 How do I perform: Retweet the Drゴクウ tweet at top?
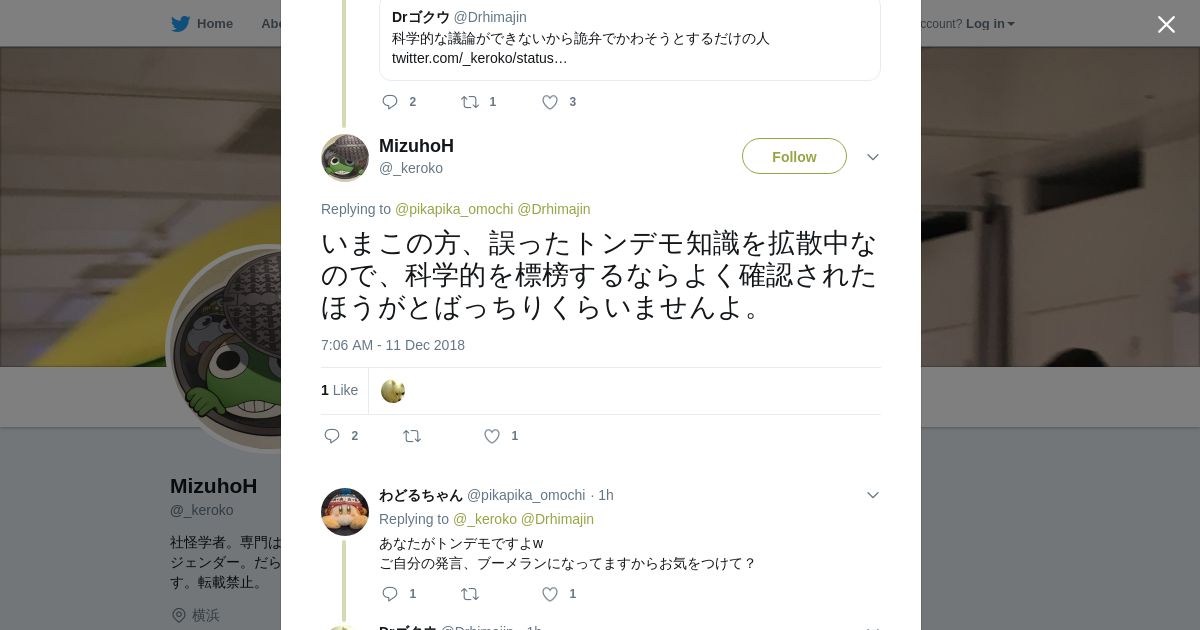tap(470, 102)
